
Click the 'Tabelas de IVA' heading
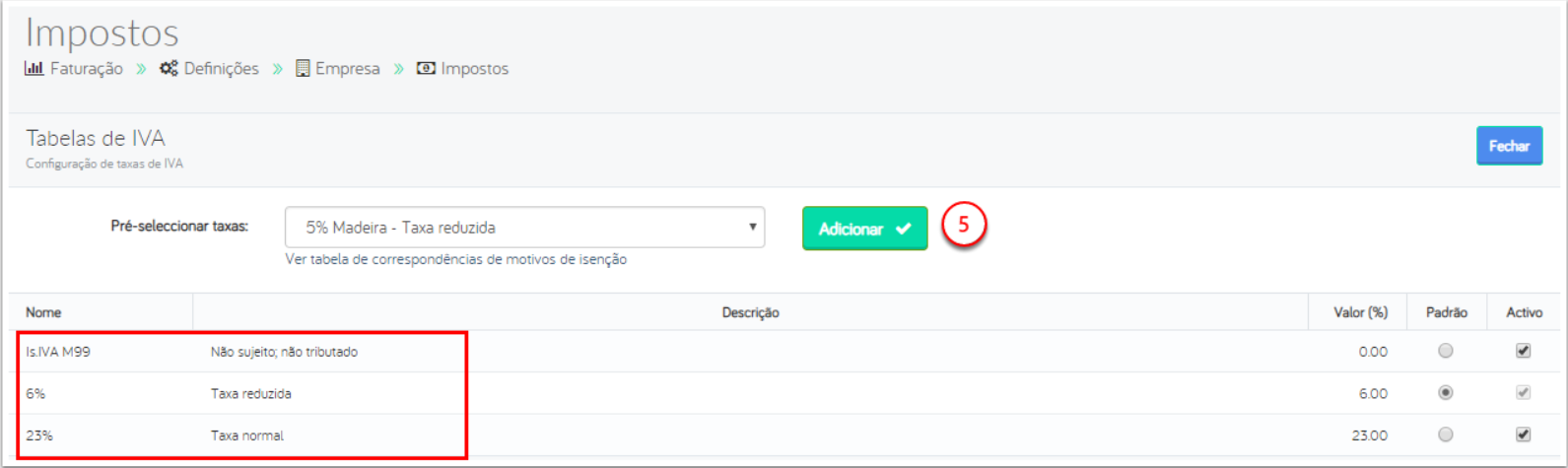96,138
